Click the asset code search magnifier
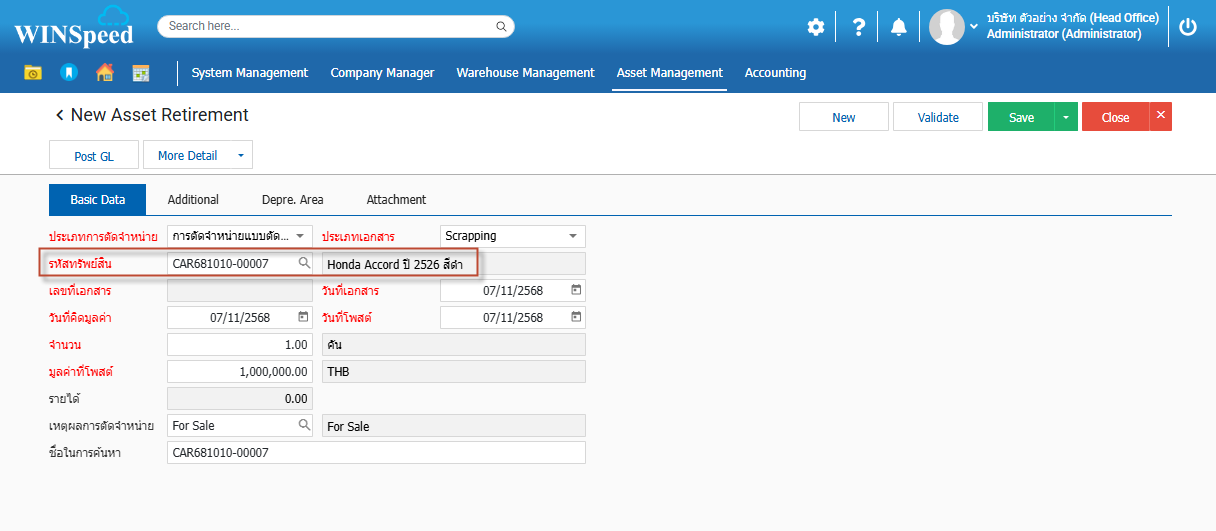The height and width of the screenshot is (531, 1216). 304,263
